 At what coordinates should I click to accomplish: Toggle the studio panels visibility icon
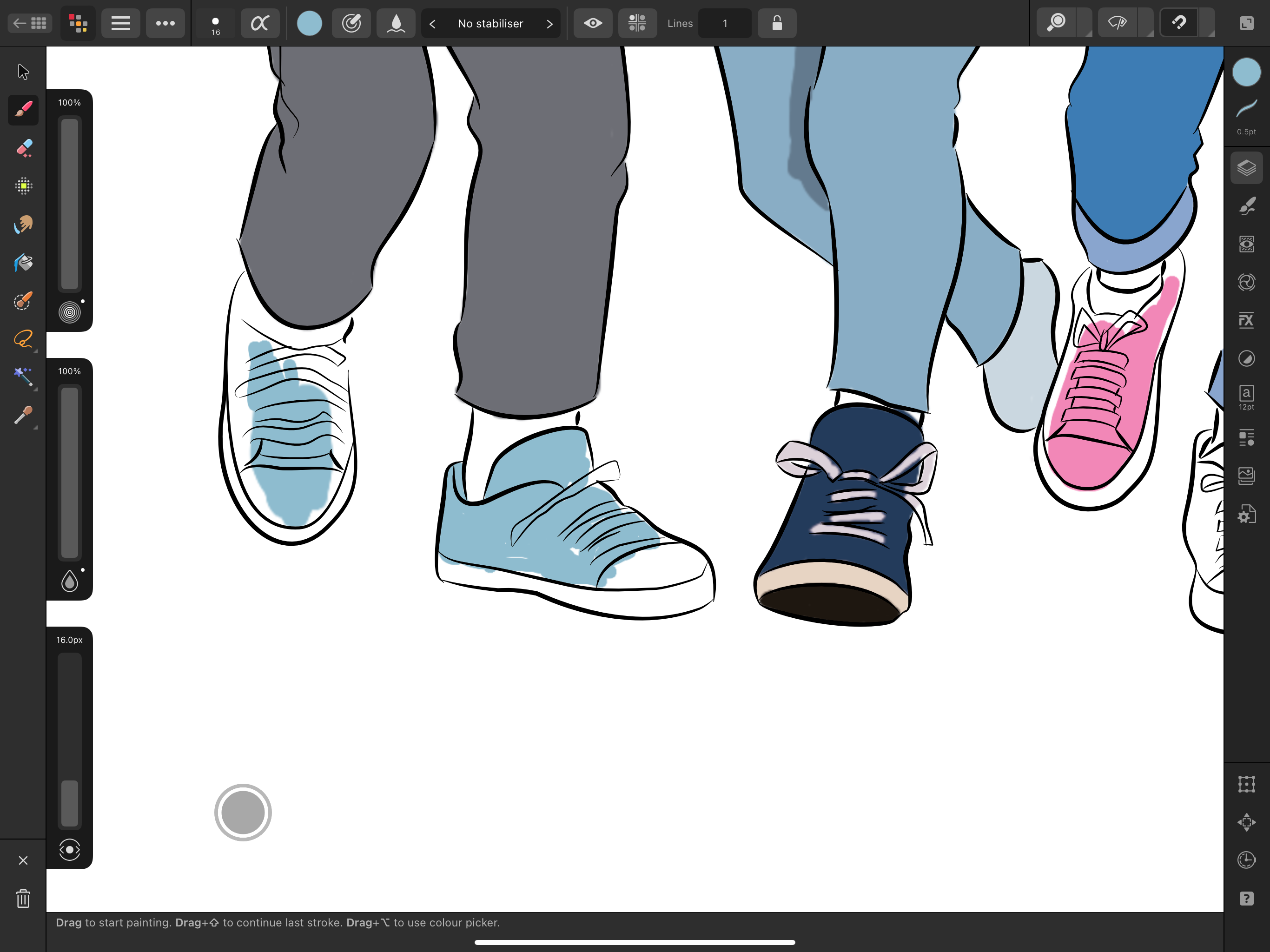tap(1246, 24)
